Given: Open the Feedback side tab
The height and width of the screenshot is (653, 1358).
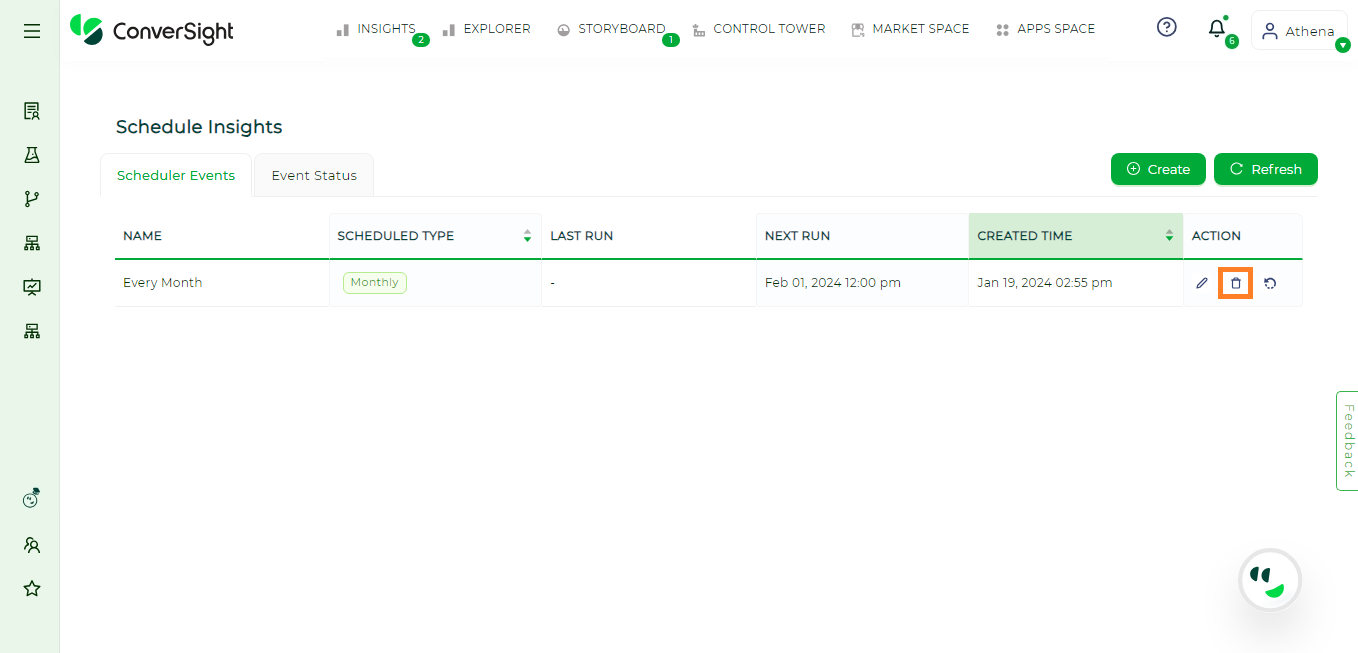Looking at the screenshot, I should (x=1347, y=441).
